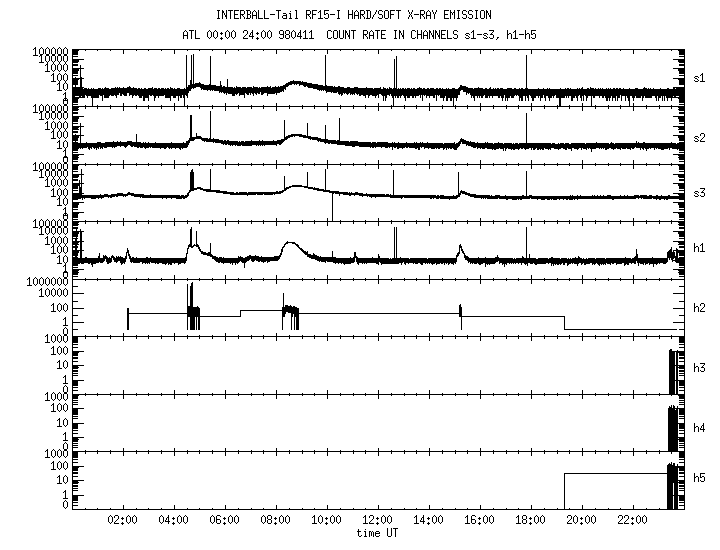Screen dimensions: 720x550
Task: Click the h2 burst cluster near 04:40
Action: pos(193,307)
